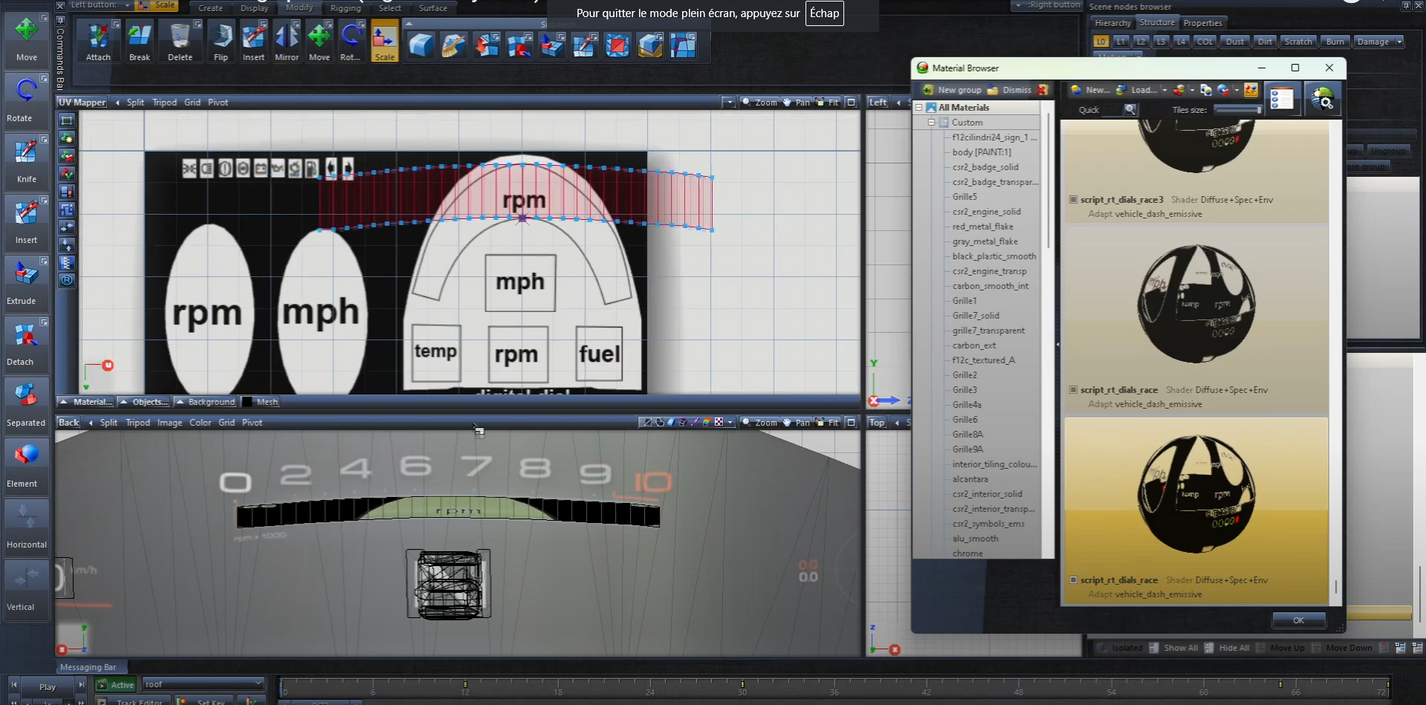Open the Surface menu
Viewport: 1426px width, 705px height.
tap(433, 7)
